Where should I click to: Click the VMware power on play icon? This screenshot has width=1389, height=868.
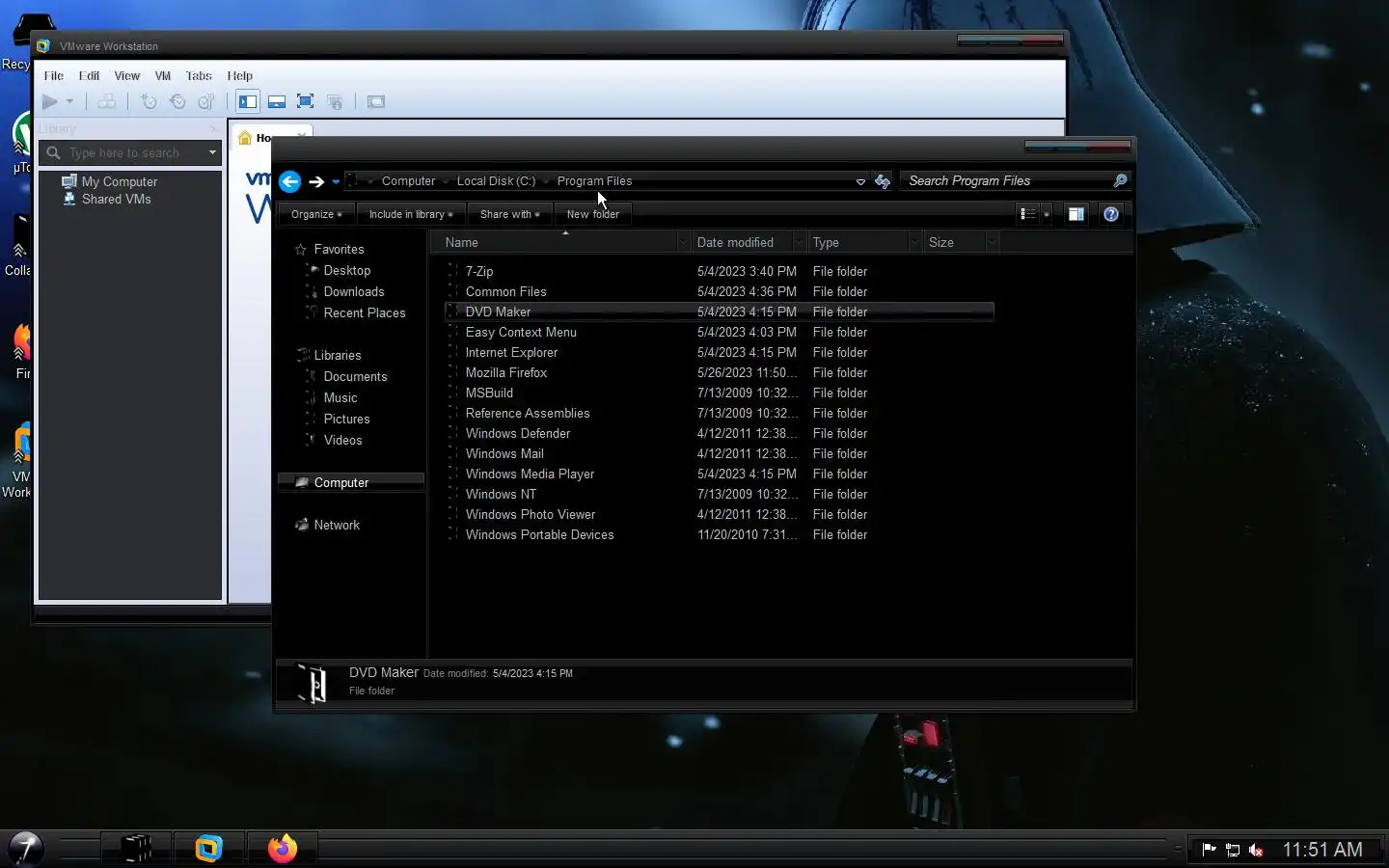[50, 101]
